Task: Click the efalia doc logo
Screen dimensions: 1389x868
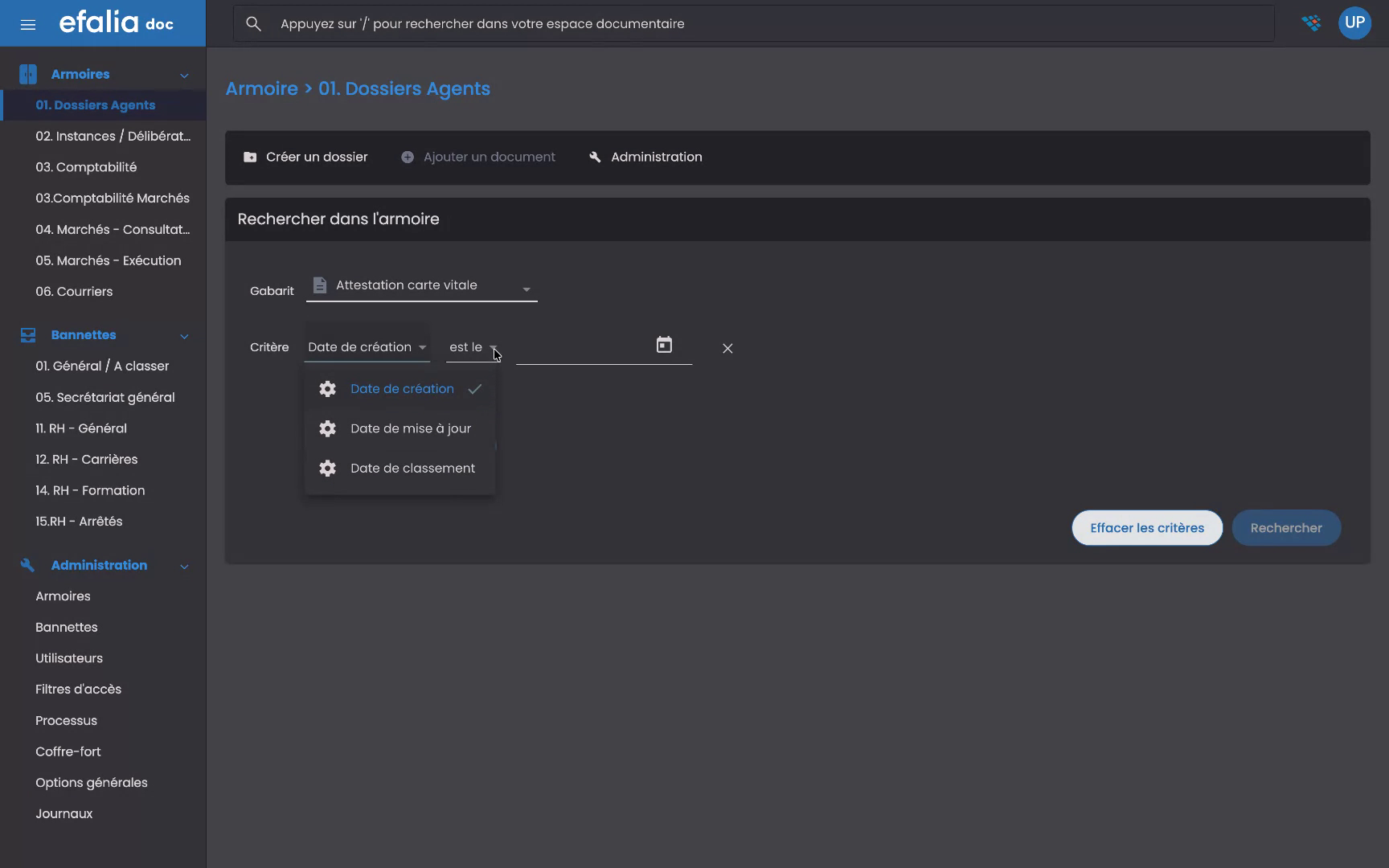Action: [115, 23]
